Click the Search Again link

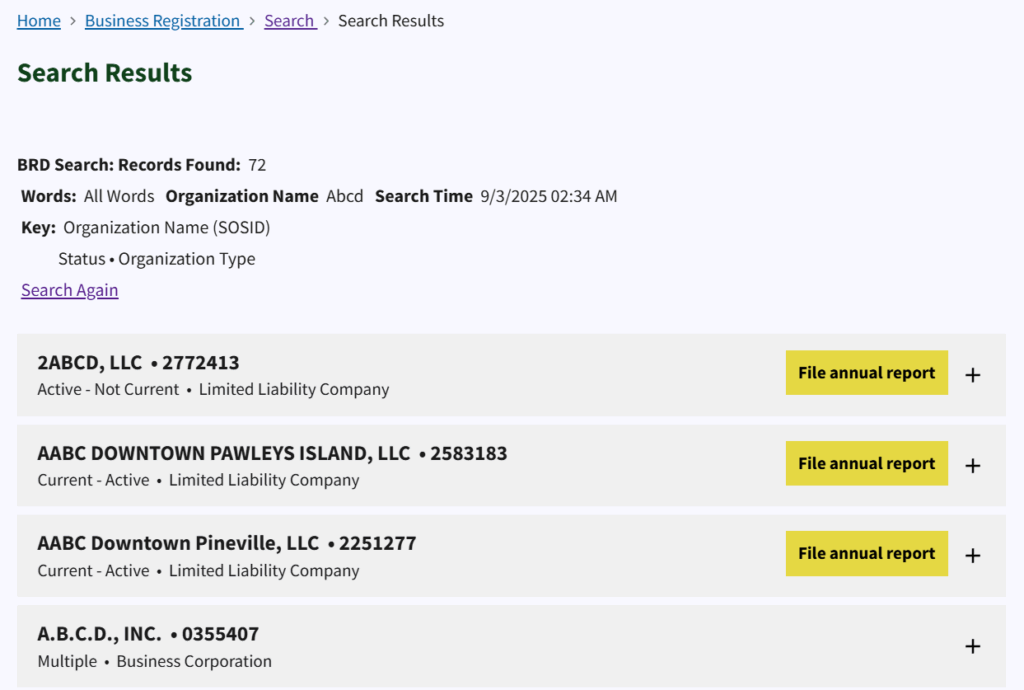click(70, 290)
